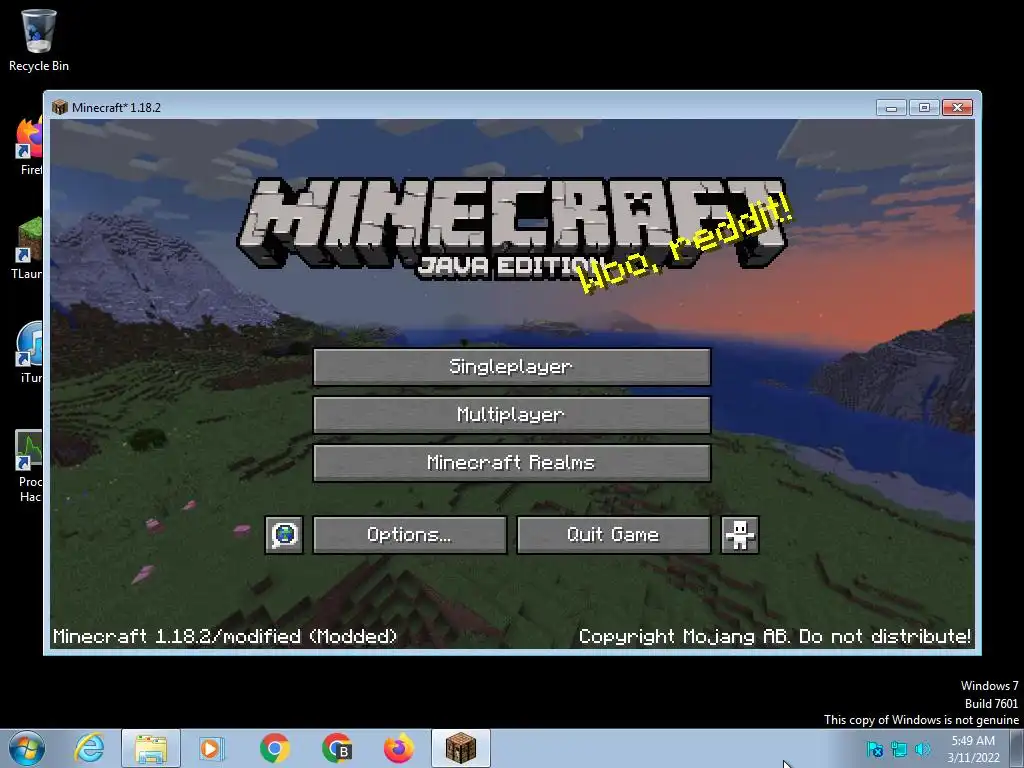The width and height of the screenshot is (1024, 768).
Task: Select the TLauncher desktop shortcut
Action: [x=27, y=249]
